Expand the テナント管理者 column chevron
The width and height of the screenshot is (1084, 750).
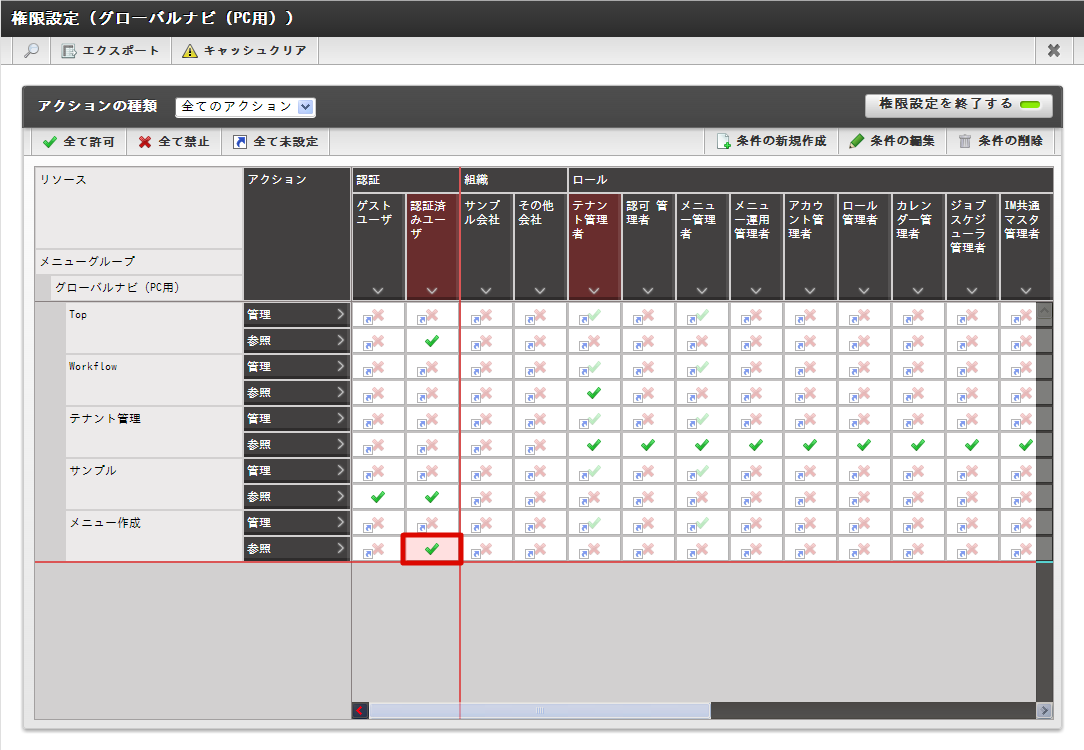[594, 291]
